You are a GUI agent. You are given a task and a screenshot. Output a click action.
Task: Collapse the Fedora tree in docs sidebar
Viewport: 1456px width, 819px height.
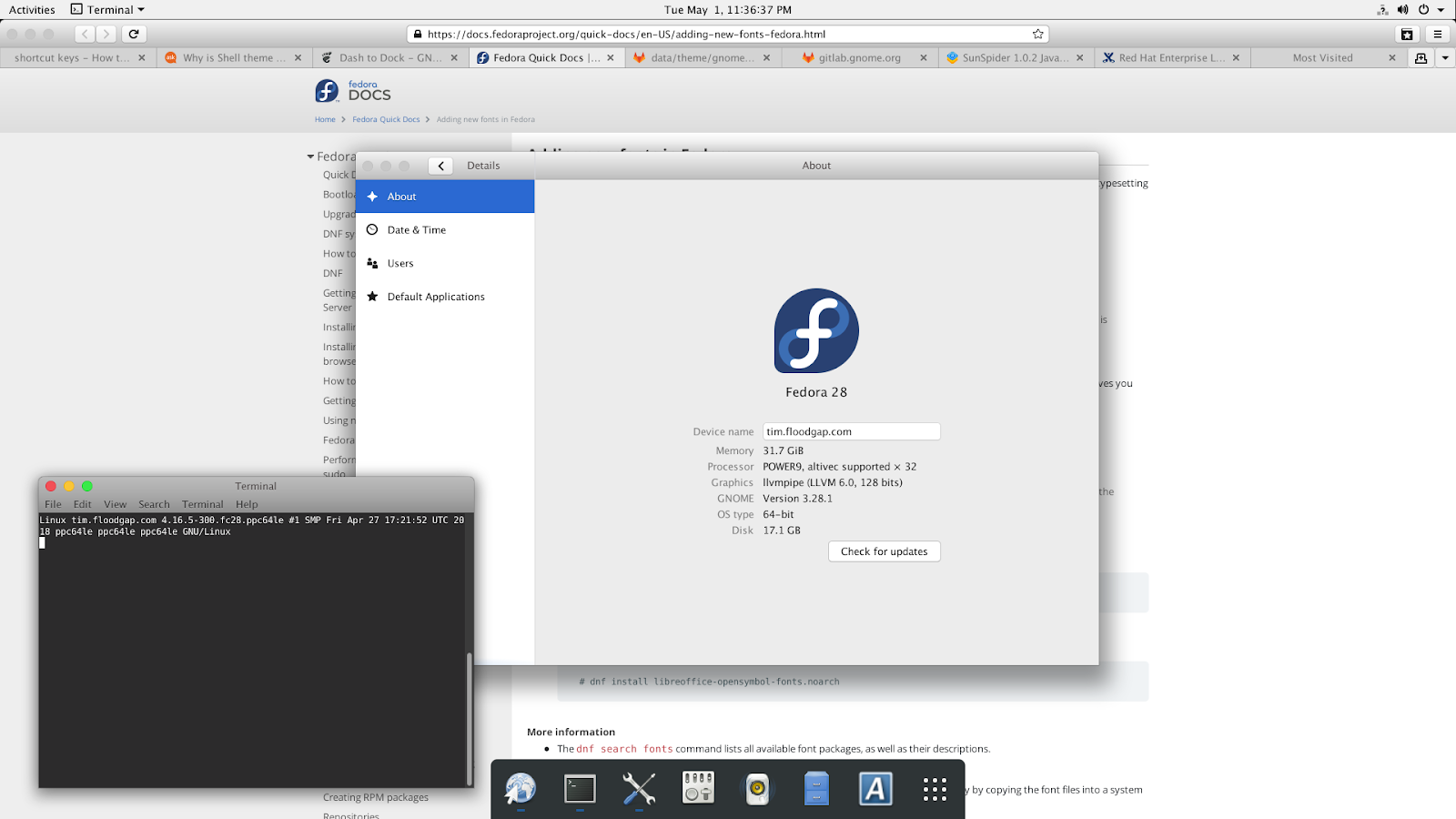(x=310, y=157)
